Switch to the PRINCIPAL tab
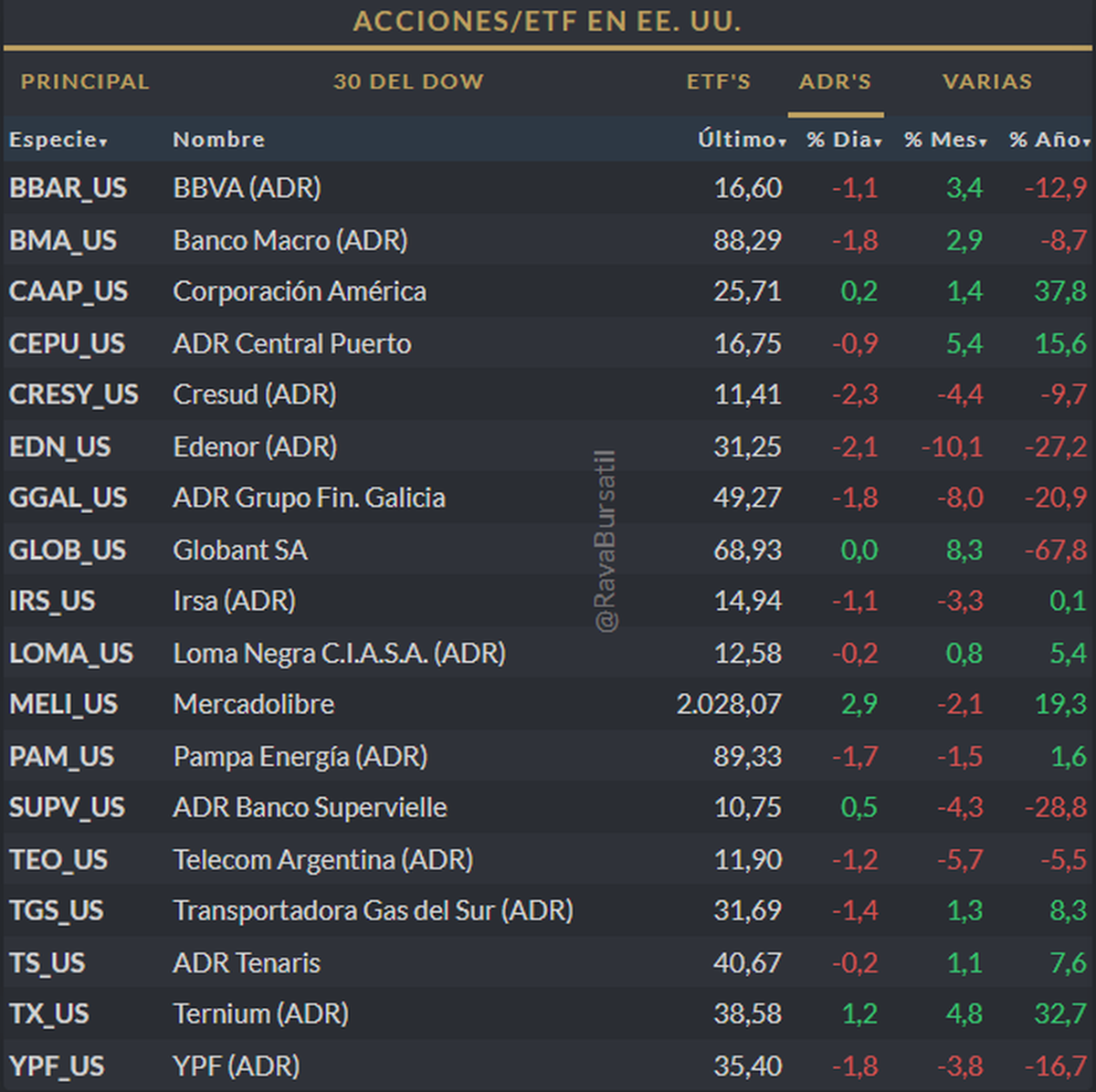The image size is (1096, 1092). (85, 81)
